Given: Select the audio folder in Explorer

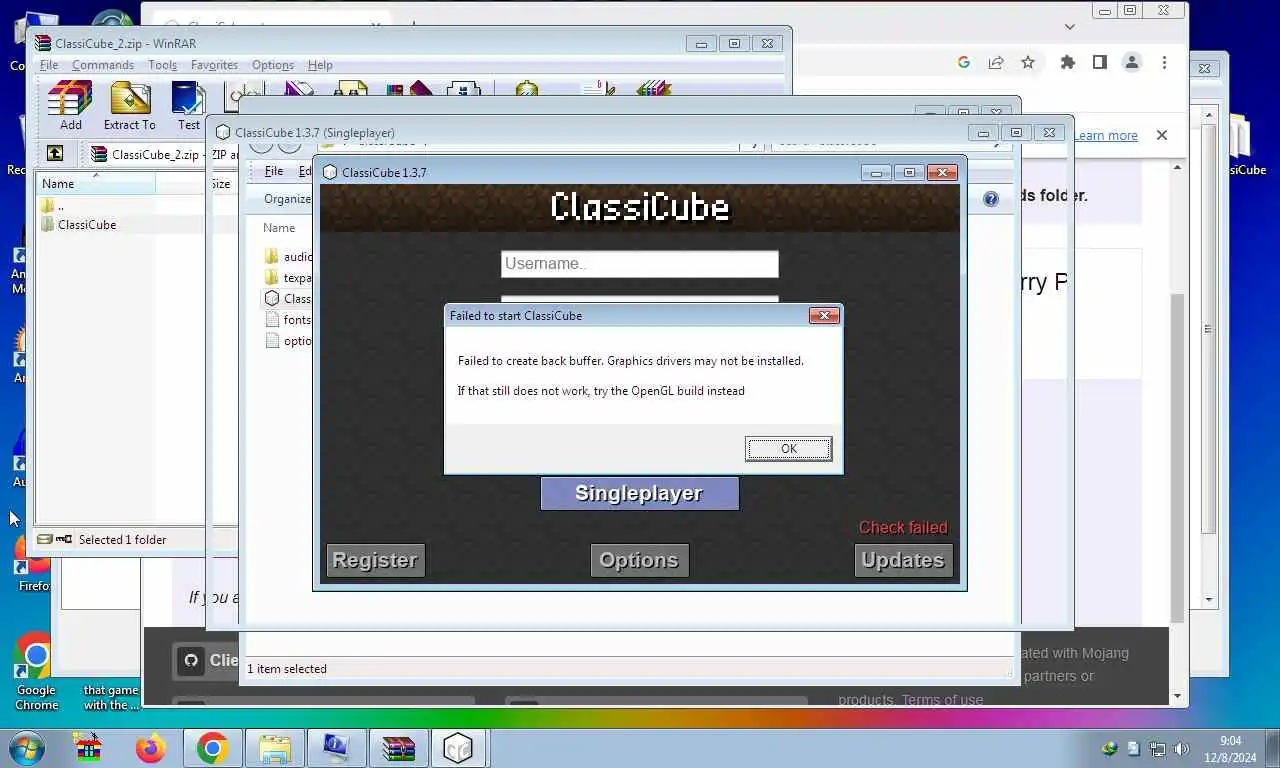Looking at the screenshot, I should click(x=288, y=257).
